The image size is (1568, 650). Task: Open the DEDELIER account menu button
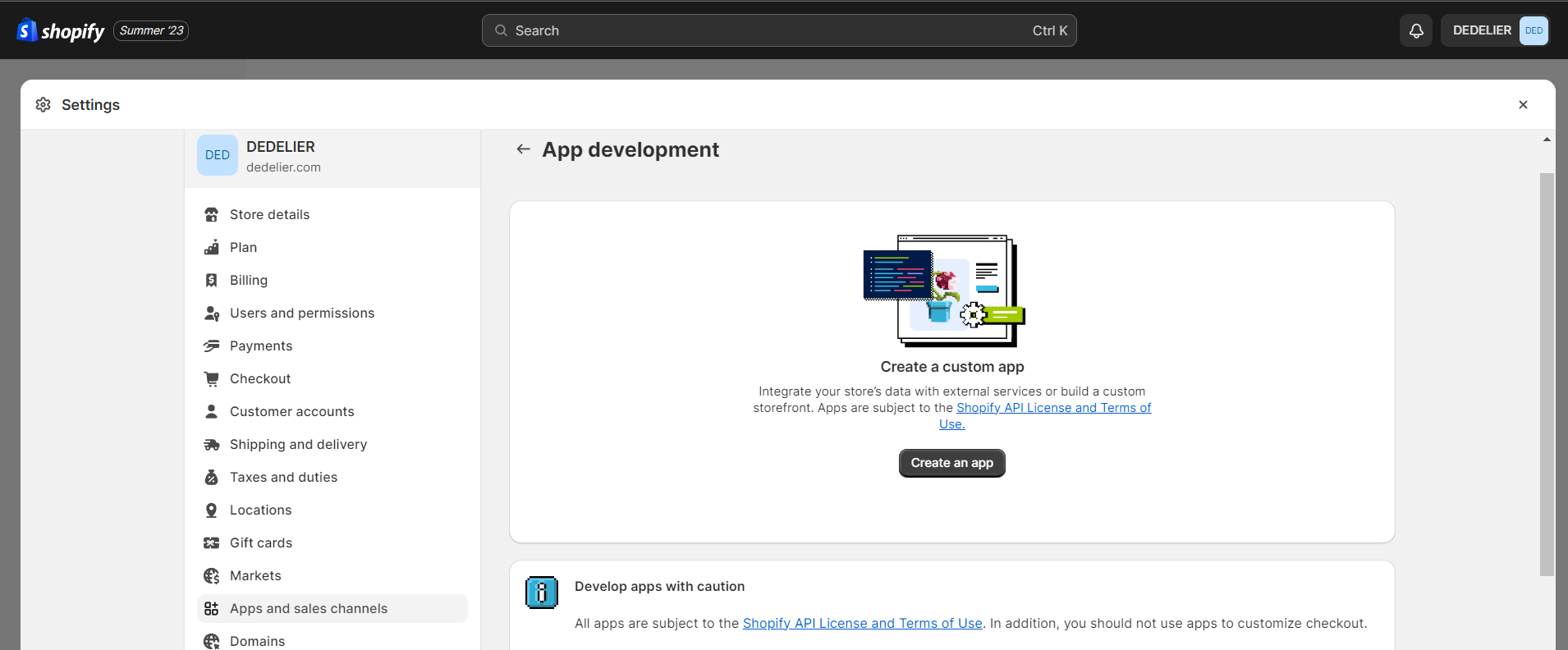coord(1495,30)
